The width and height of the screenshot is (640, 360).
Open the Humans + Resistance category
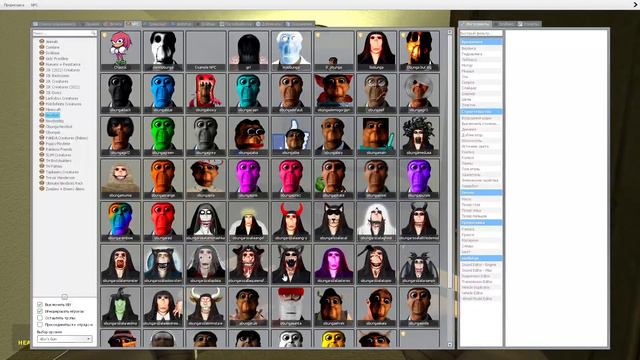pyautogui.click(x=62, y=64)
